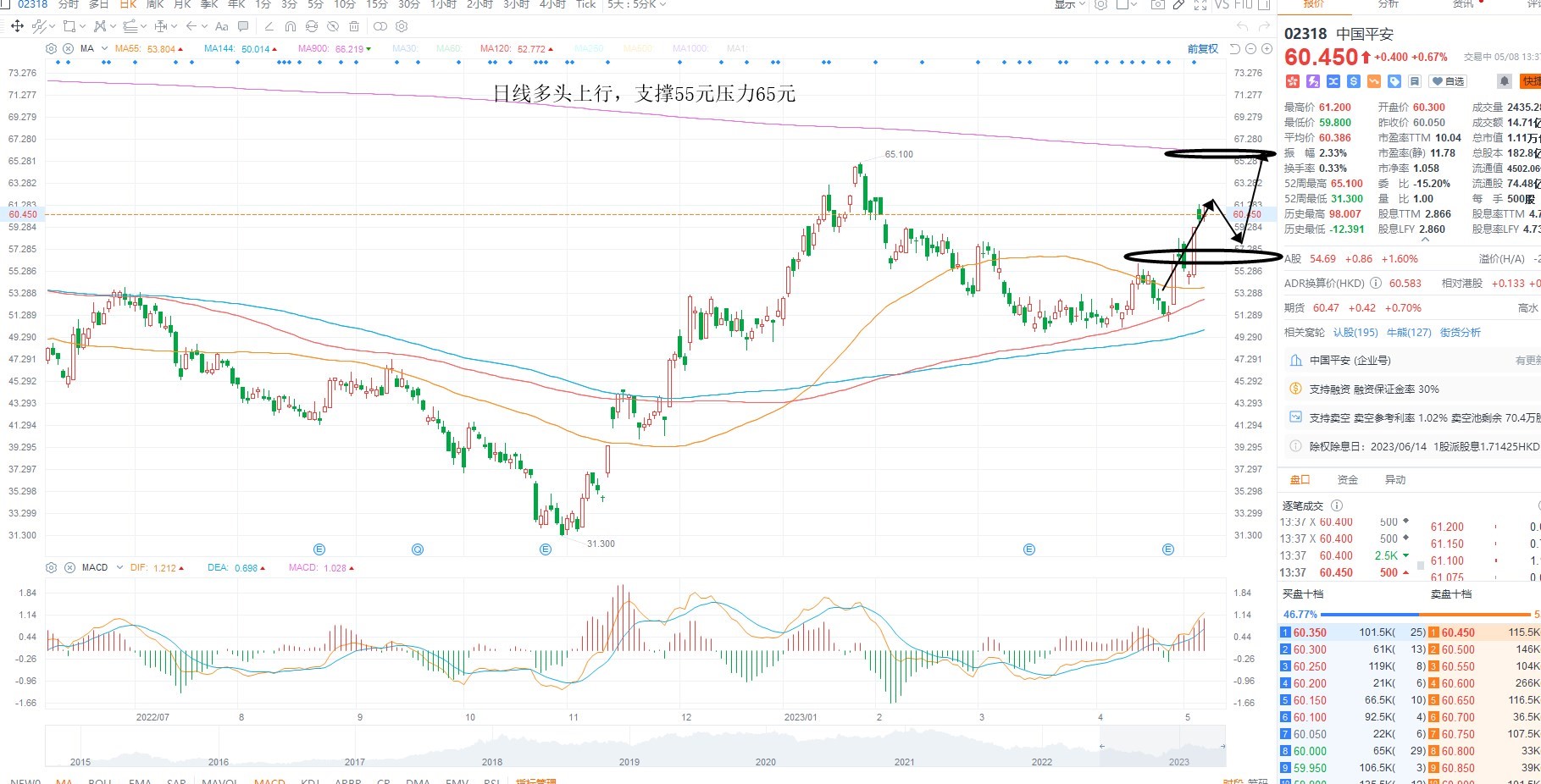Viewport: 1541px width, 784px height.
Task: Zoom out chart with minus icon
Action: tap(1250, 49)
